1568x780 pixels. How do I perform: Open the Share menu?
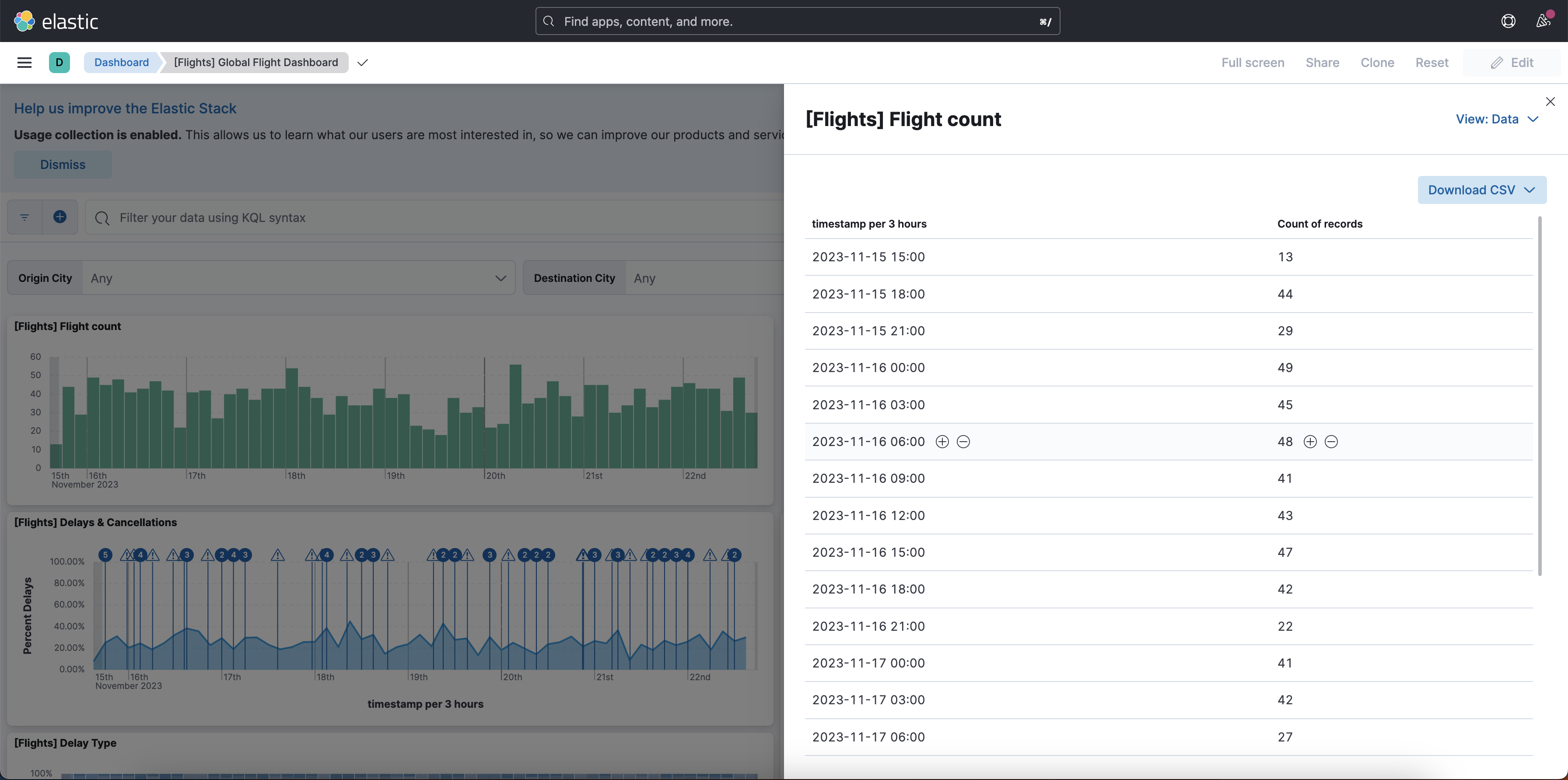[1322, 63]
